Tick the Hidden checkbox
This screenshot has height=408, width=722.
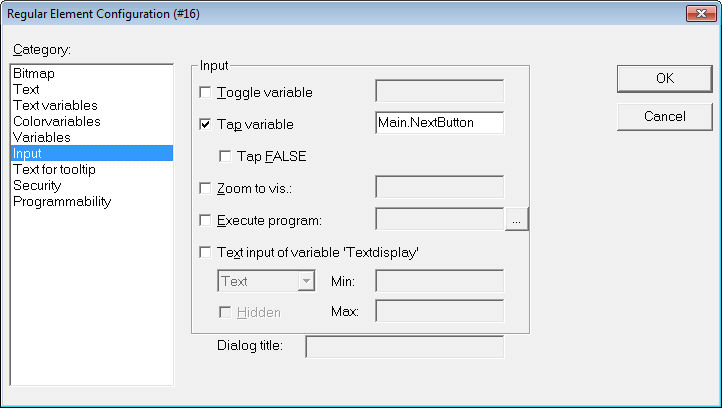click(225, 312)
